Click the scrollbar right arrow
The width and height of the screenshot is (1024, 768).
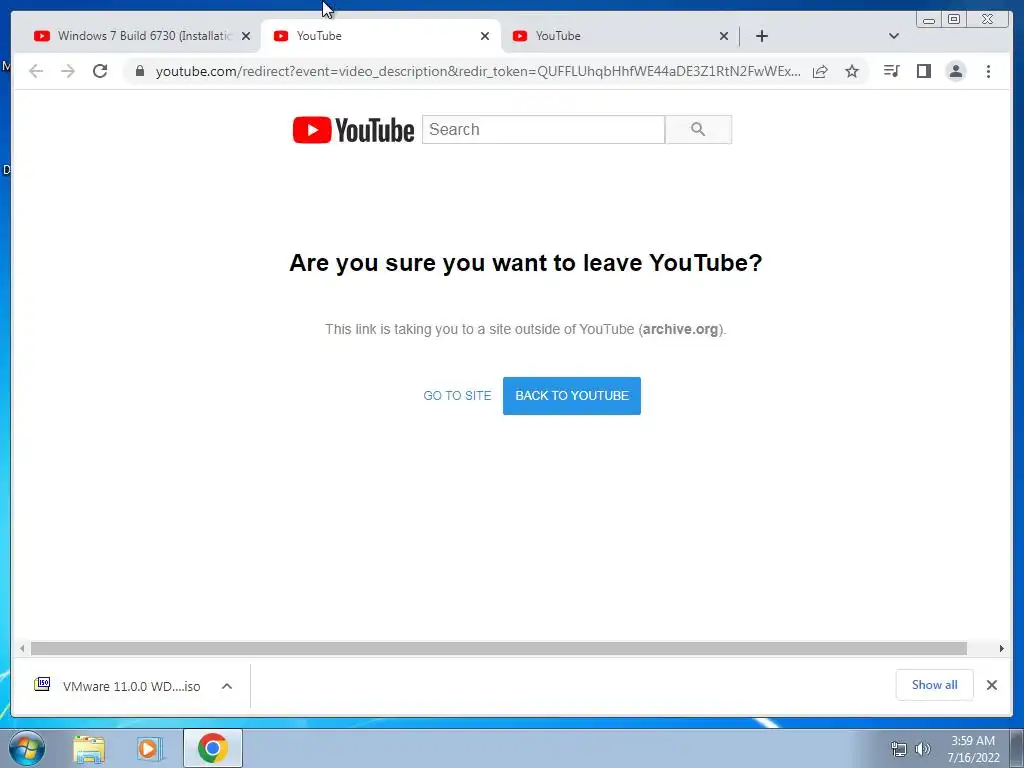(1001, 648)
